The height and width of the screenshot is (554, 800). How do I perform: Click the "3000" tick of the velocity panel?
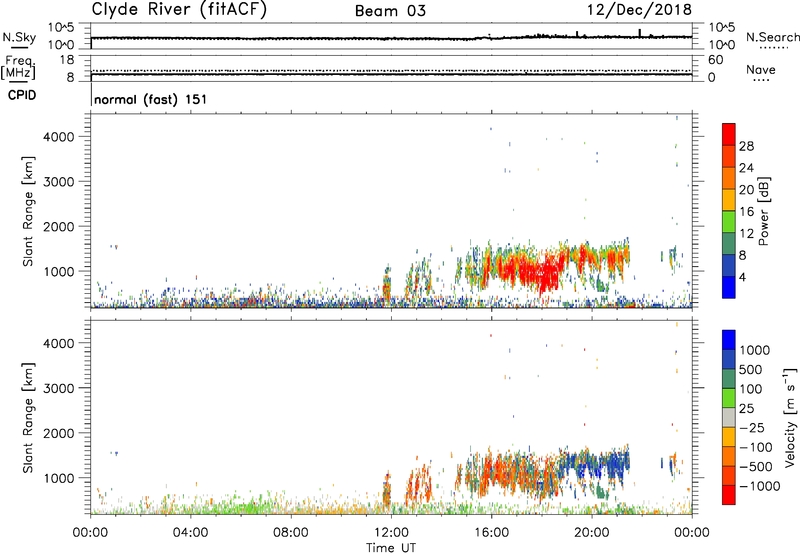click(59, 388)
